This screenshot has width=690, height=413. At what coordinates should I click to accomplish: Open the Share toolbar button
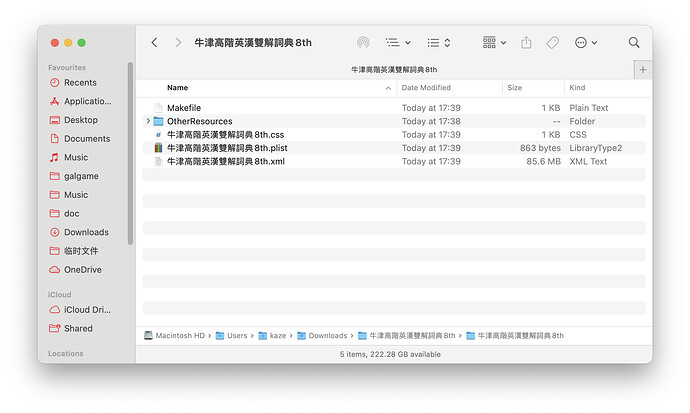pyautogui.click(x=526, y=43)
